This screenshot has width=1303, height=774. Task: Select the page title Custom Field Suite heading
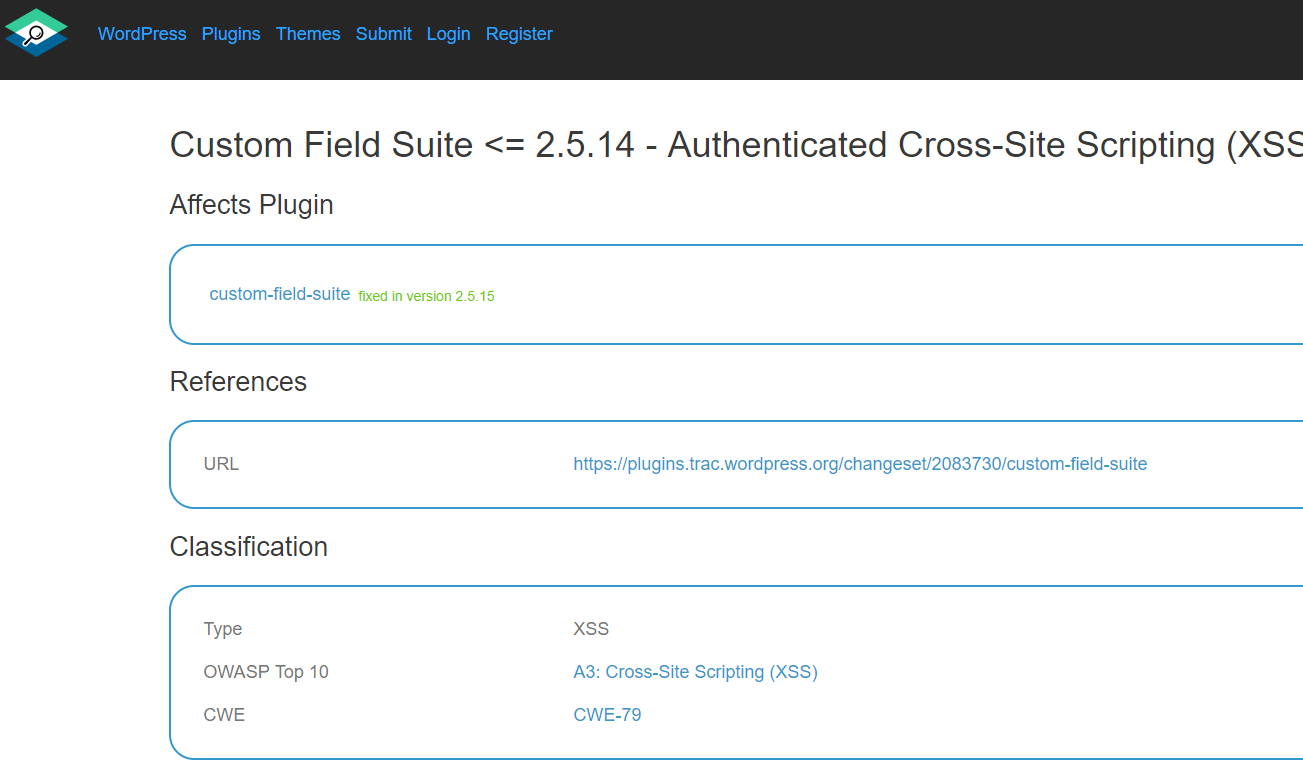(x=736, y=145)
